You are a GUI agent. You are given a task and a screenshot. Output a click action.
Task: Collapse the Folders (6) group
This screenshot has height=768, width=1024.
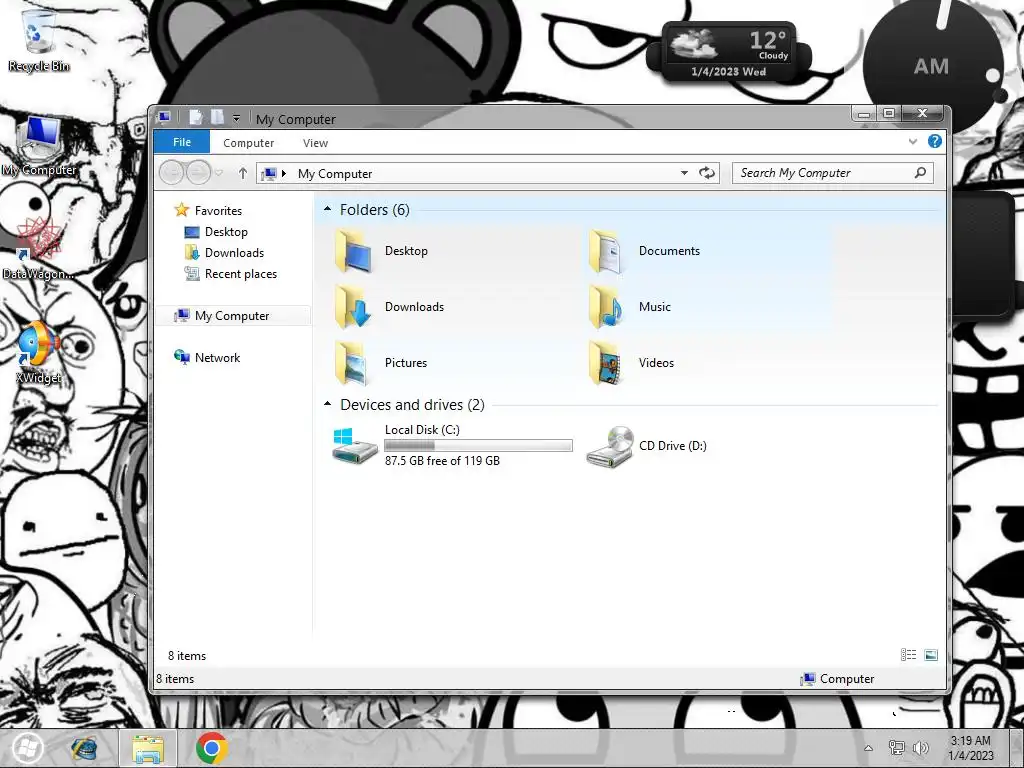tap(328, 209)
